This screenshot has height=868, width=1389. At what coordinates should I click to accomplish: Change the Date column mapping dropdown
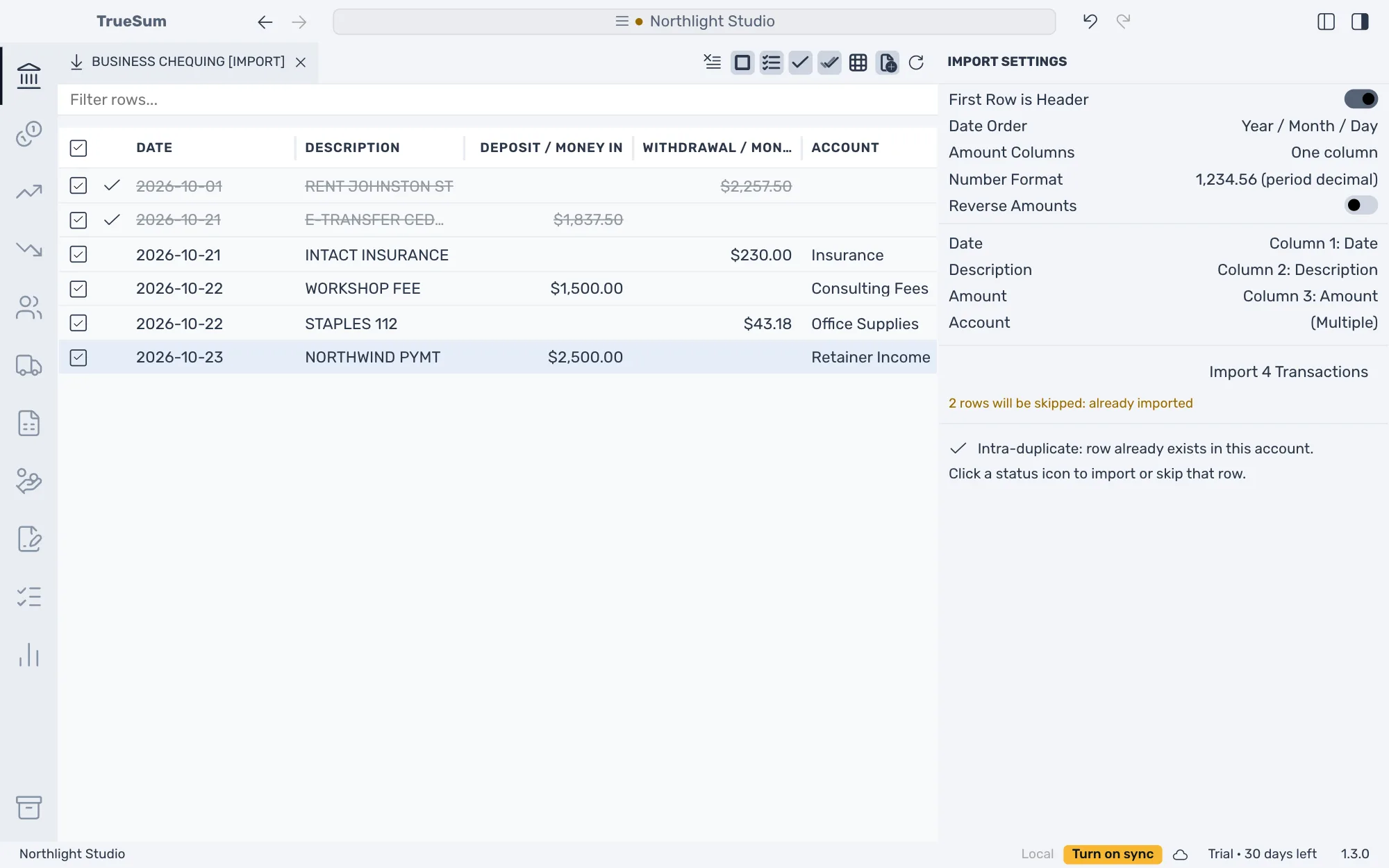pyautogui.click(x=1323, y=243)
